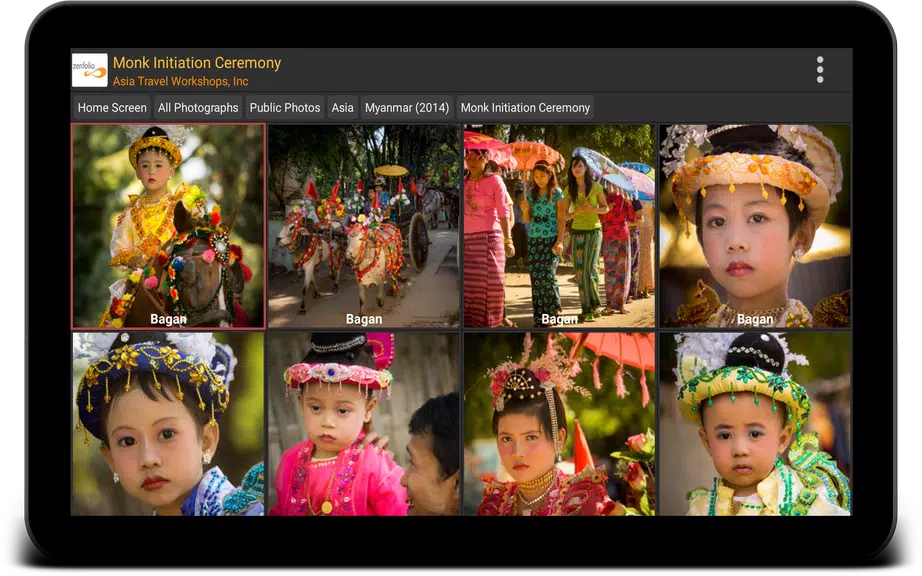The height and width of the screenshot is (576, 922).
Task: Tap the Monk Initiation Ceremony title
Action: tap(196, 62)
